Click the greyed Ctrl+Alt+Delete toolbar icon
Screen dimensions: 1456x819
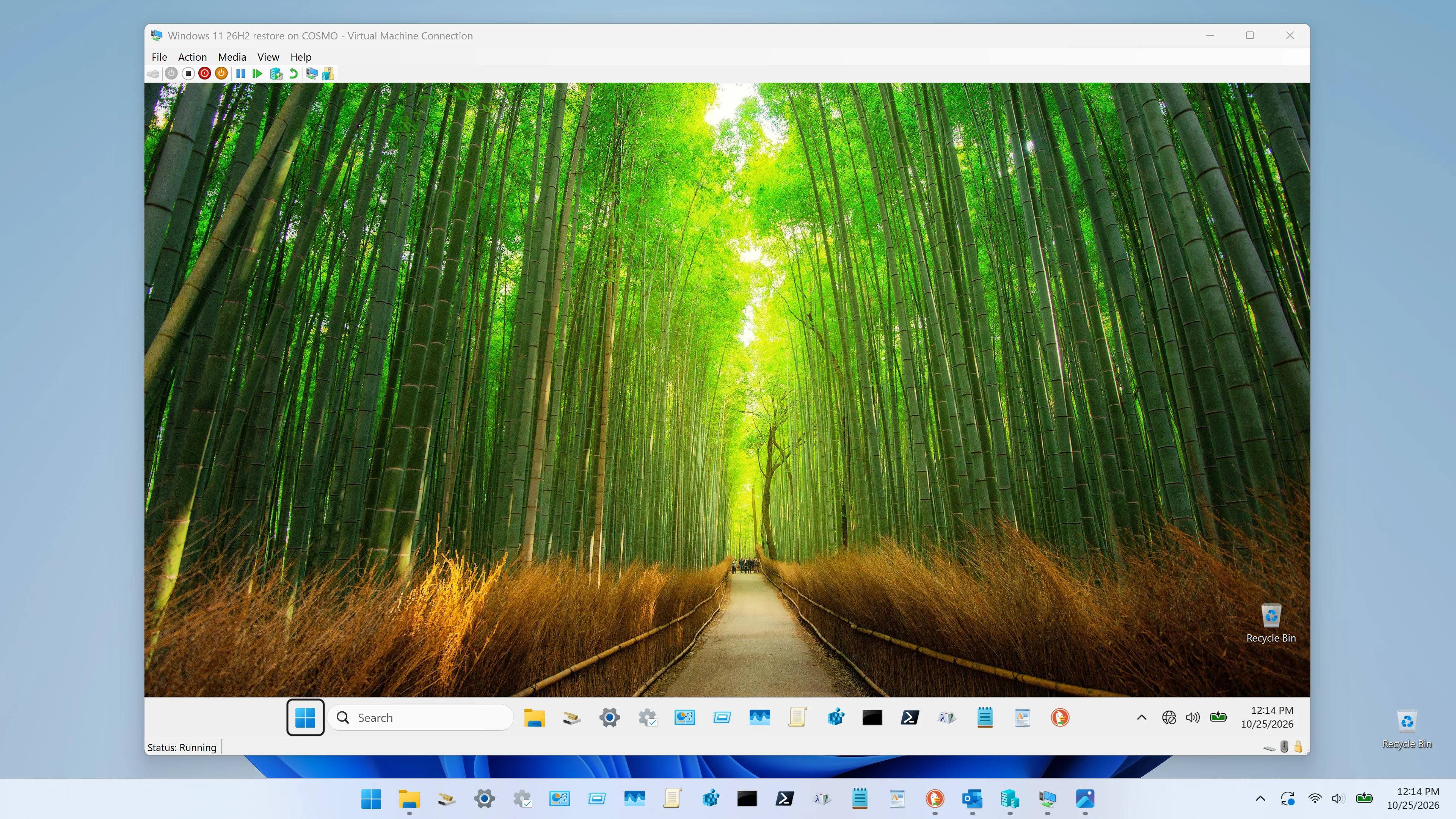[x=152, y=74]
